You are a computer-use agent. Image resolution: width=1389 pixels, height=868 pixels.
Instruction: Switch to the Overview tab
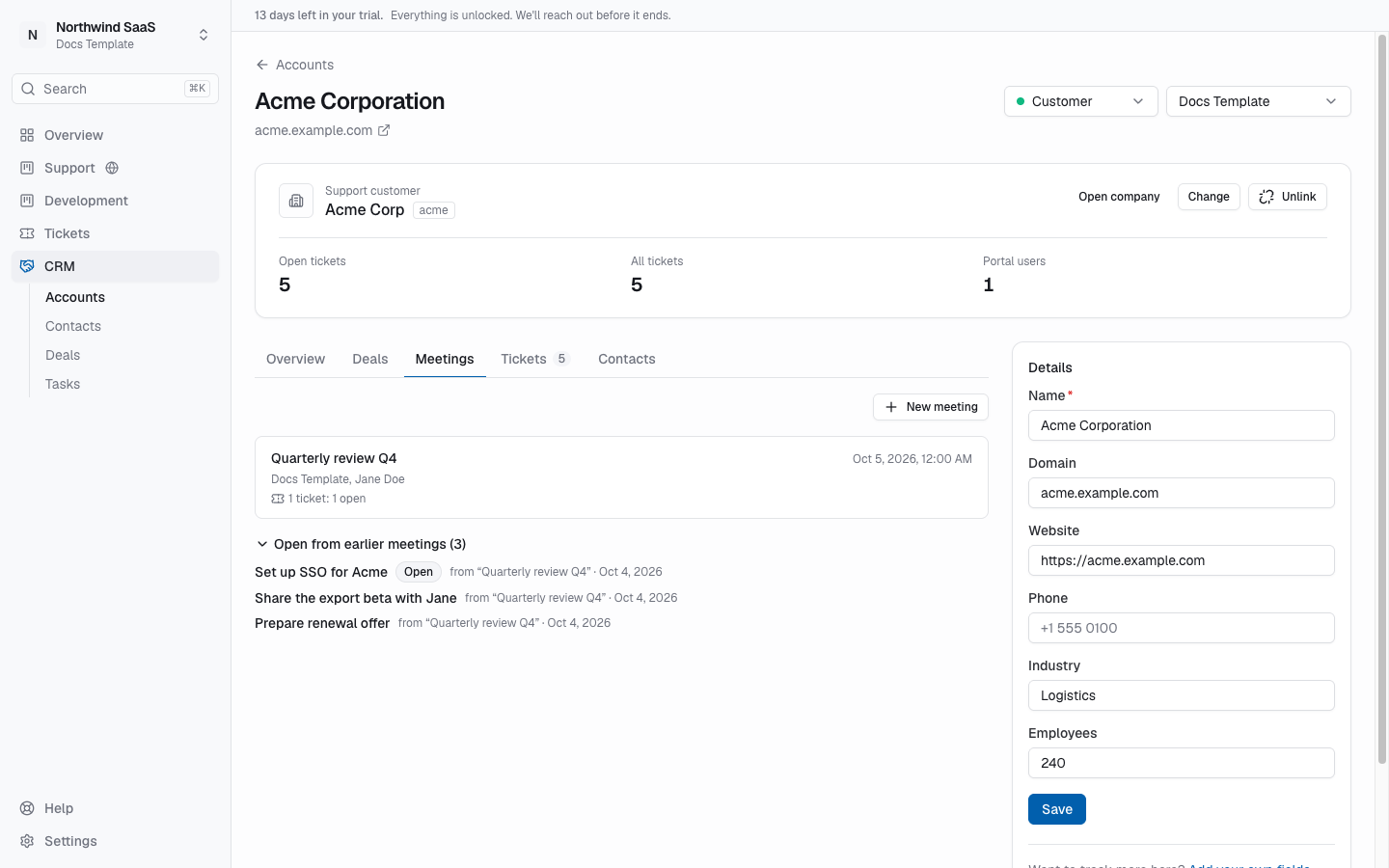click(295, 359)
